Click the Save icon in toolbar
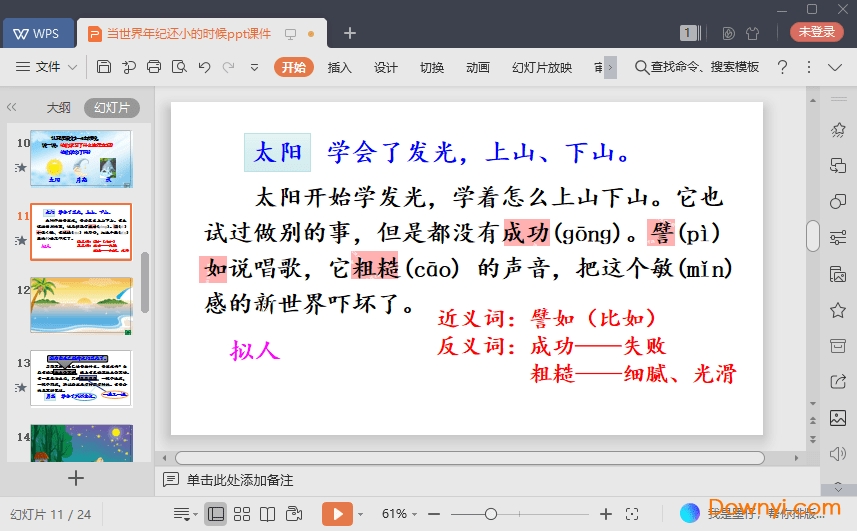This screenshot has width=857, height=531. tap(104, 67)
